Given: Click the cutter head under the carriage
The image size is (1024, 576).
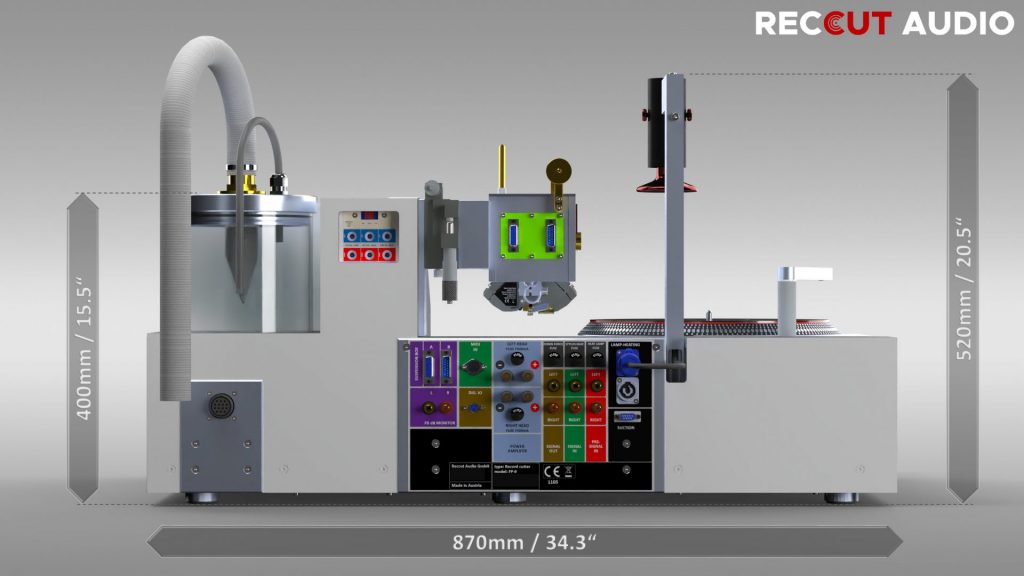Looking at the screenshot, I should 530,296.
